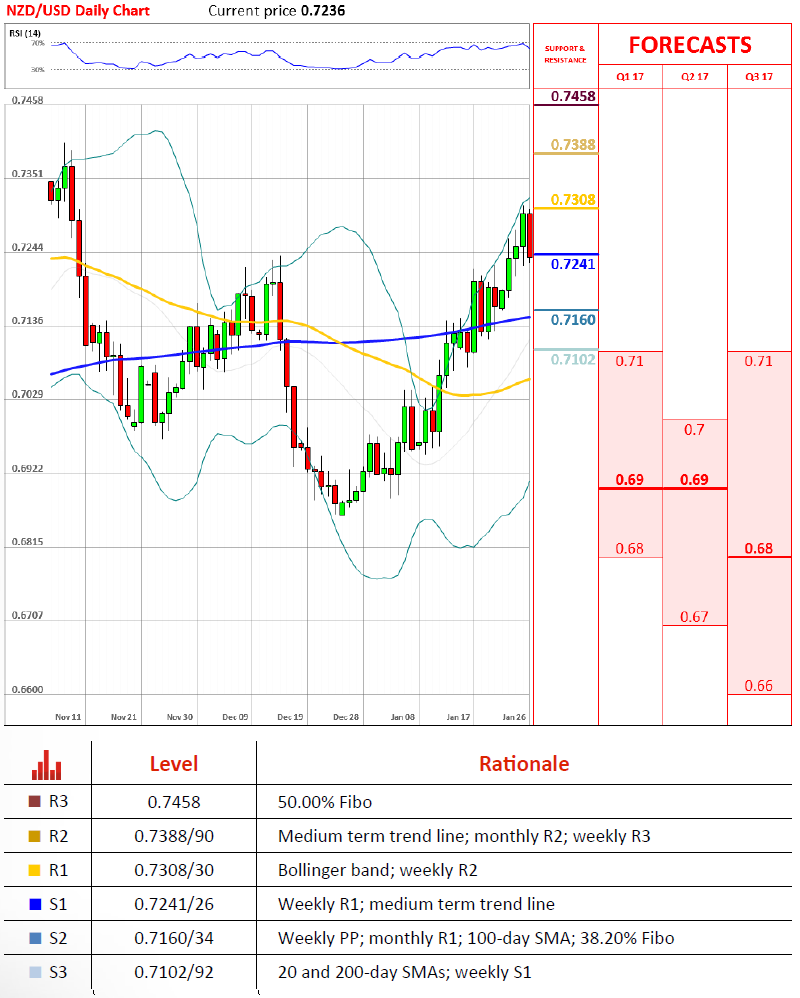Click the 0.7102 support level marker
This screenshot has height=998, width=800.
click(x=573, y=360)
